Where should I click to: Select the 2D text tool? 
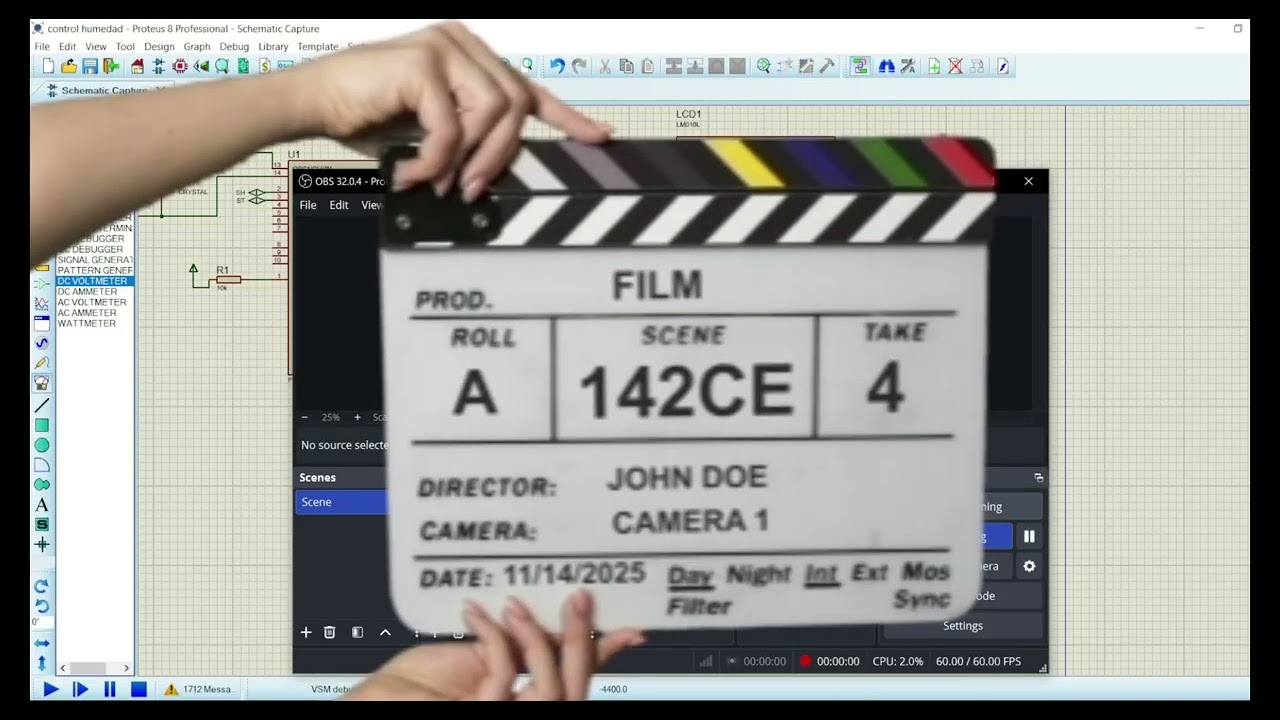point(42,505)
